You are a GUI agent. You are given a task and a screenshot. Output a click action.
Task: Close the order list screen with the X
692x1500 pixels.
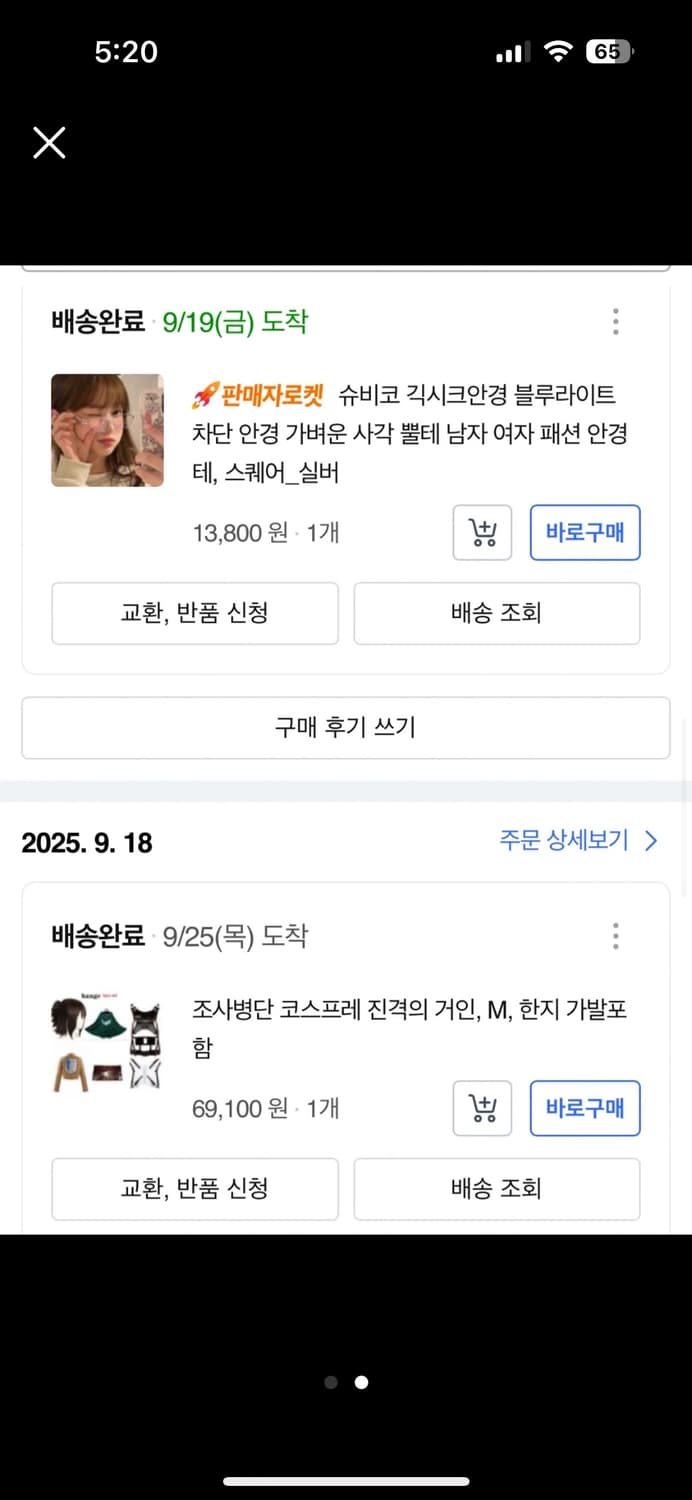pyautogui.click(x=48, y=143)
